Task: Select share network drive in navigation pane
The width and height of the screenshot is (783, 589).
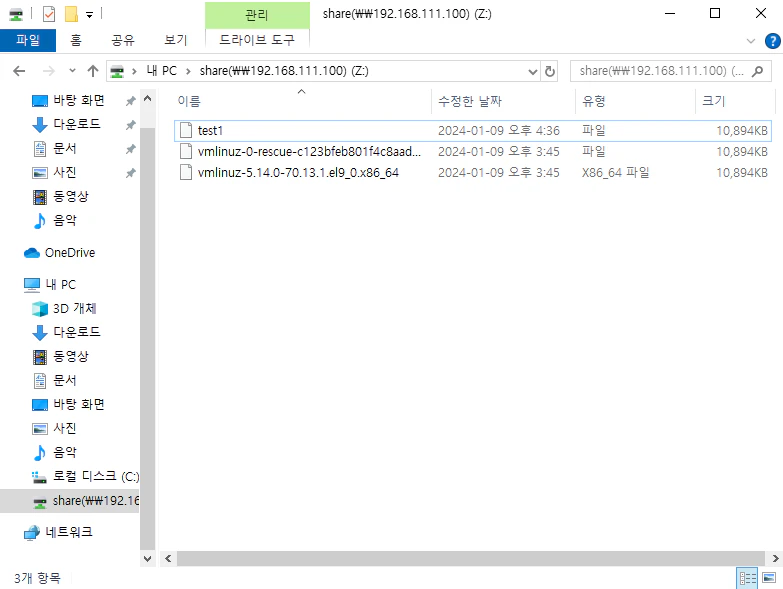Action: tap(69, 501)
